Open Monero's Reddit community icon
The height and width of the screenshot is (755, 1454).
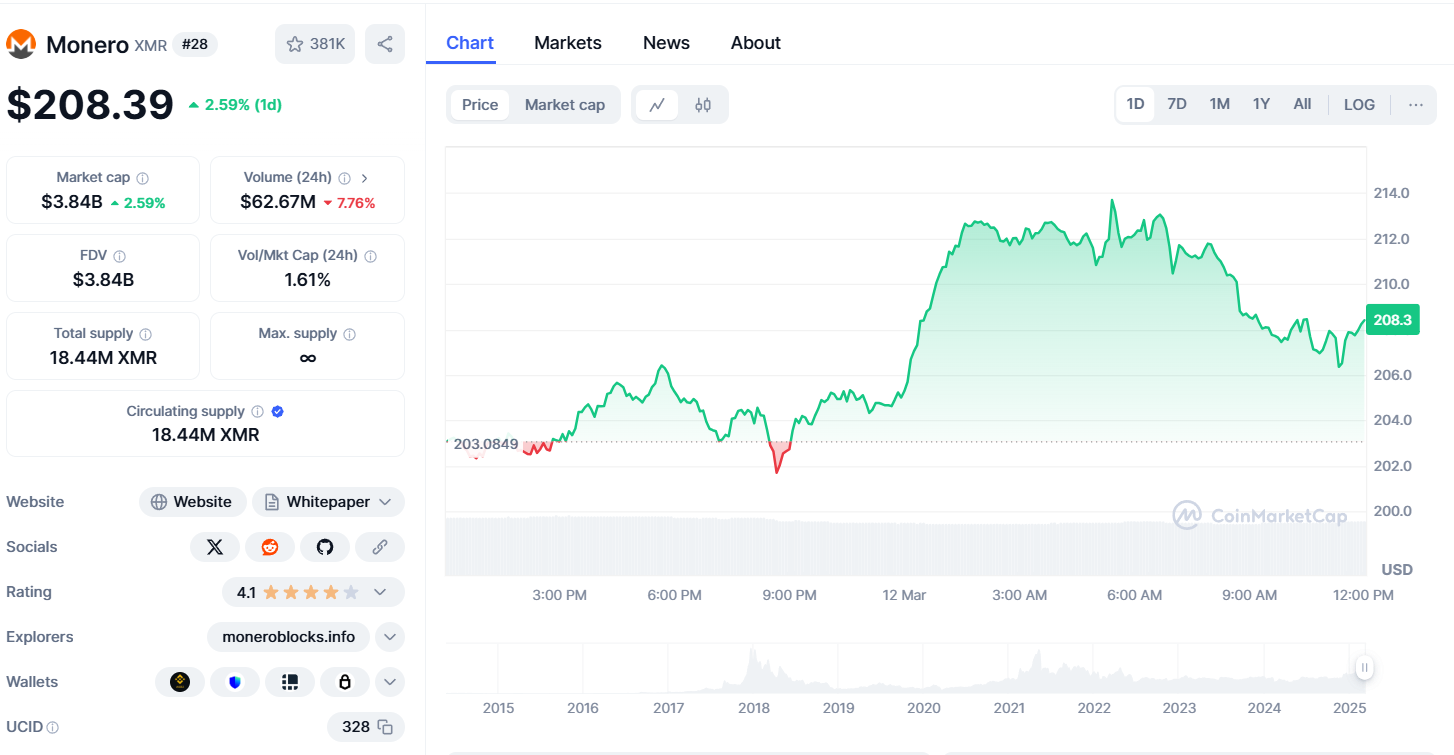pyautogui.click(x=270, y=547)
